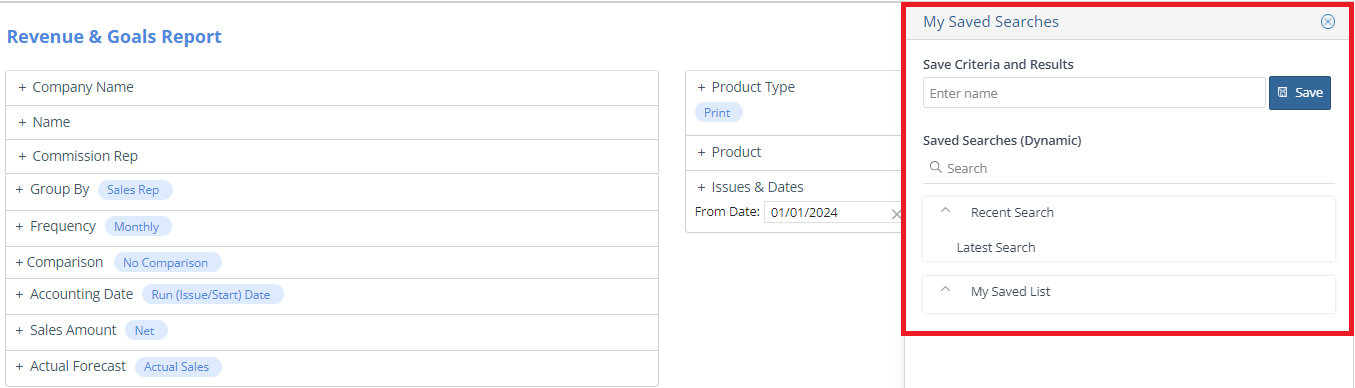Click the saved searches Search box
1355x388 pixels.
click(1129, 168)
